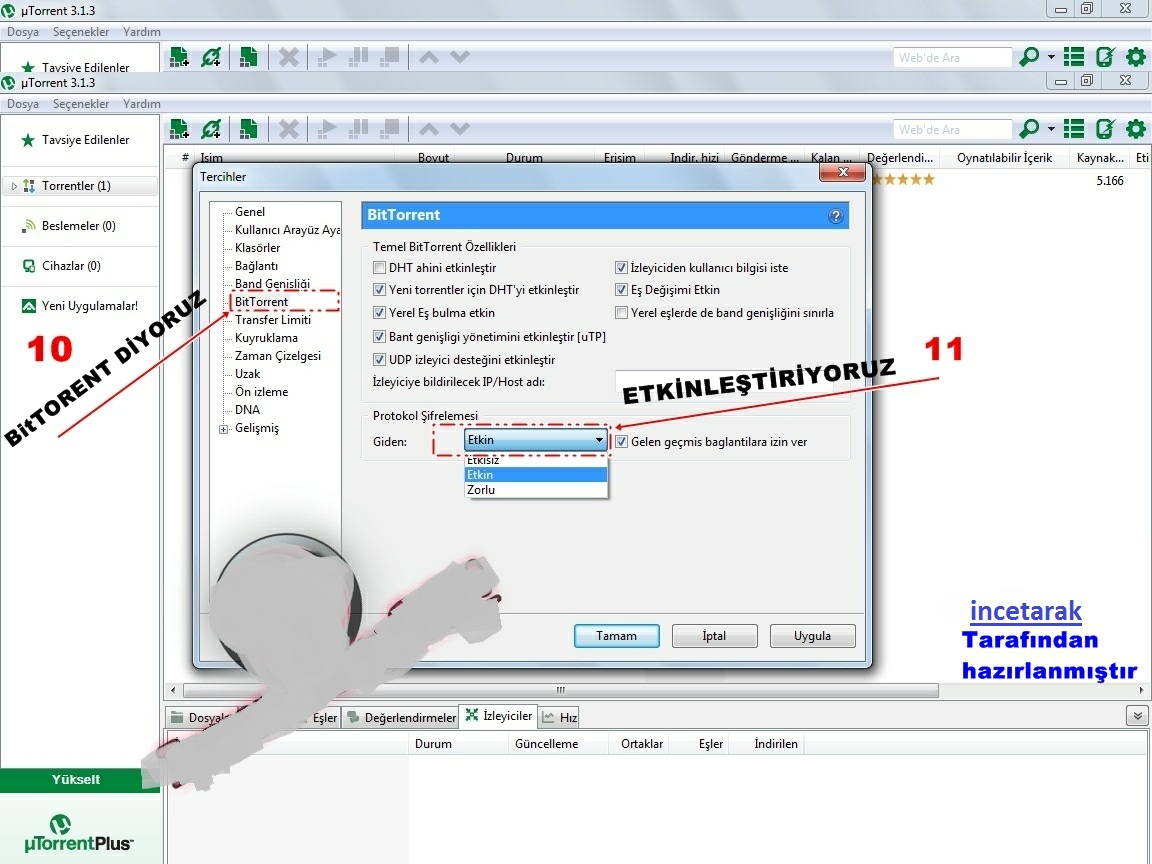Choose Zorlu in the dropdown list

pos(536,490)
